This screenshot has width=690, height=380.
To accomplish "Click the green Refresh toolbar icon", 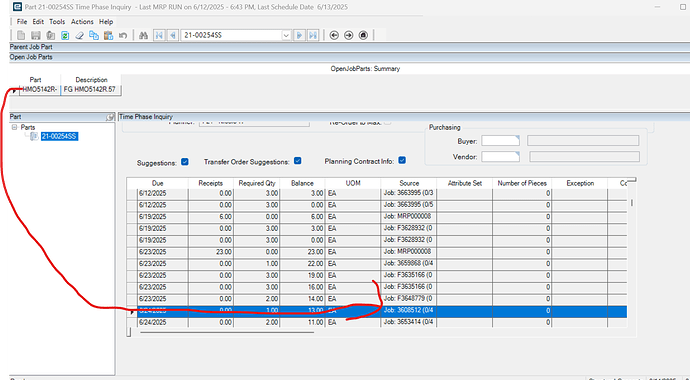I will 65,35.
